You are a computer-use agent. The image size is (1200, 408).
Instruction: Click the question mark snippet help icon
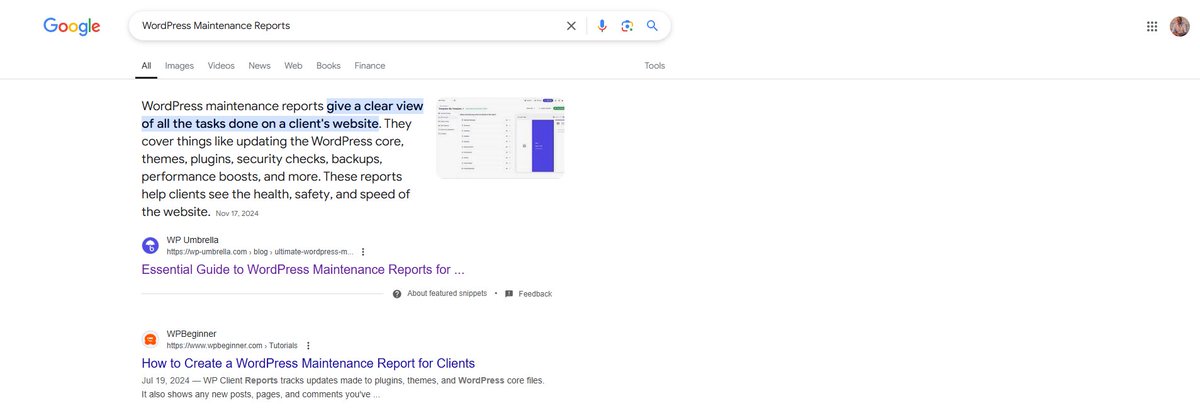[397, 294]
